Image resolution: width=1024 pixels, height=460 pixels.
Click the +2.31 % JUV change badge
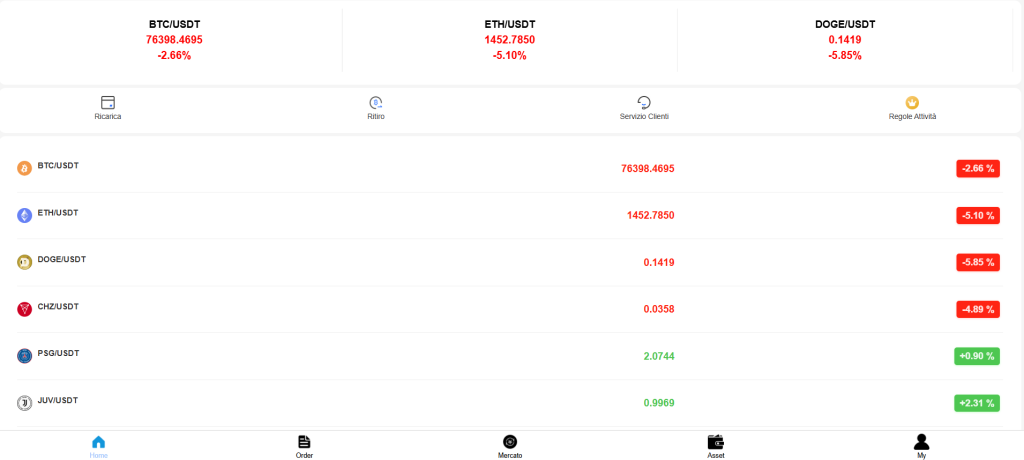tap(977, 403)
